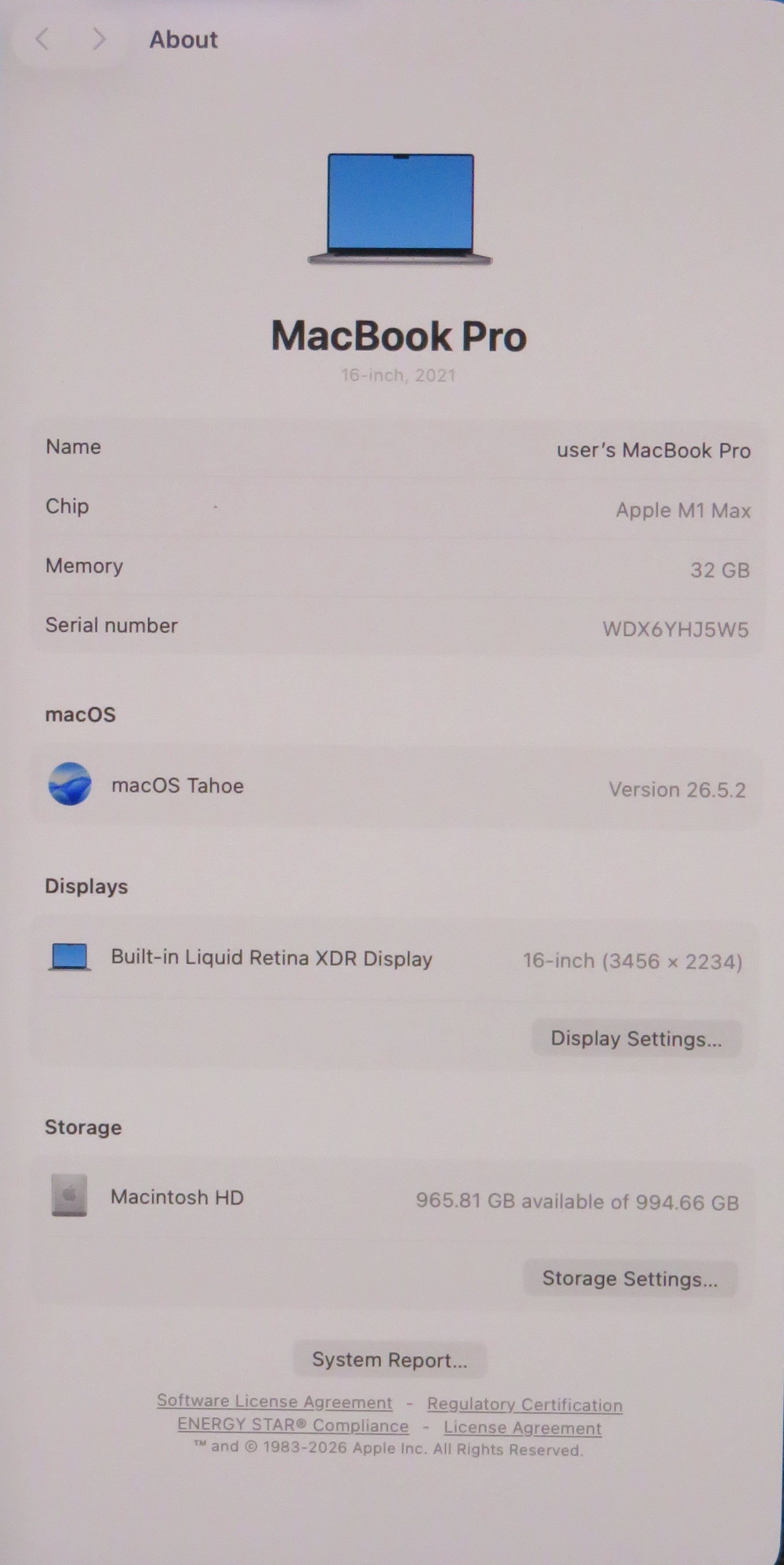
Task: Click the "macOS Tahoe" label
Action: (x=177, y=785)
